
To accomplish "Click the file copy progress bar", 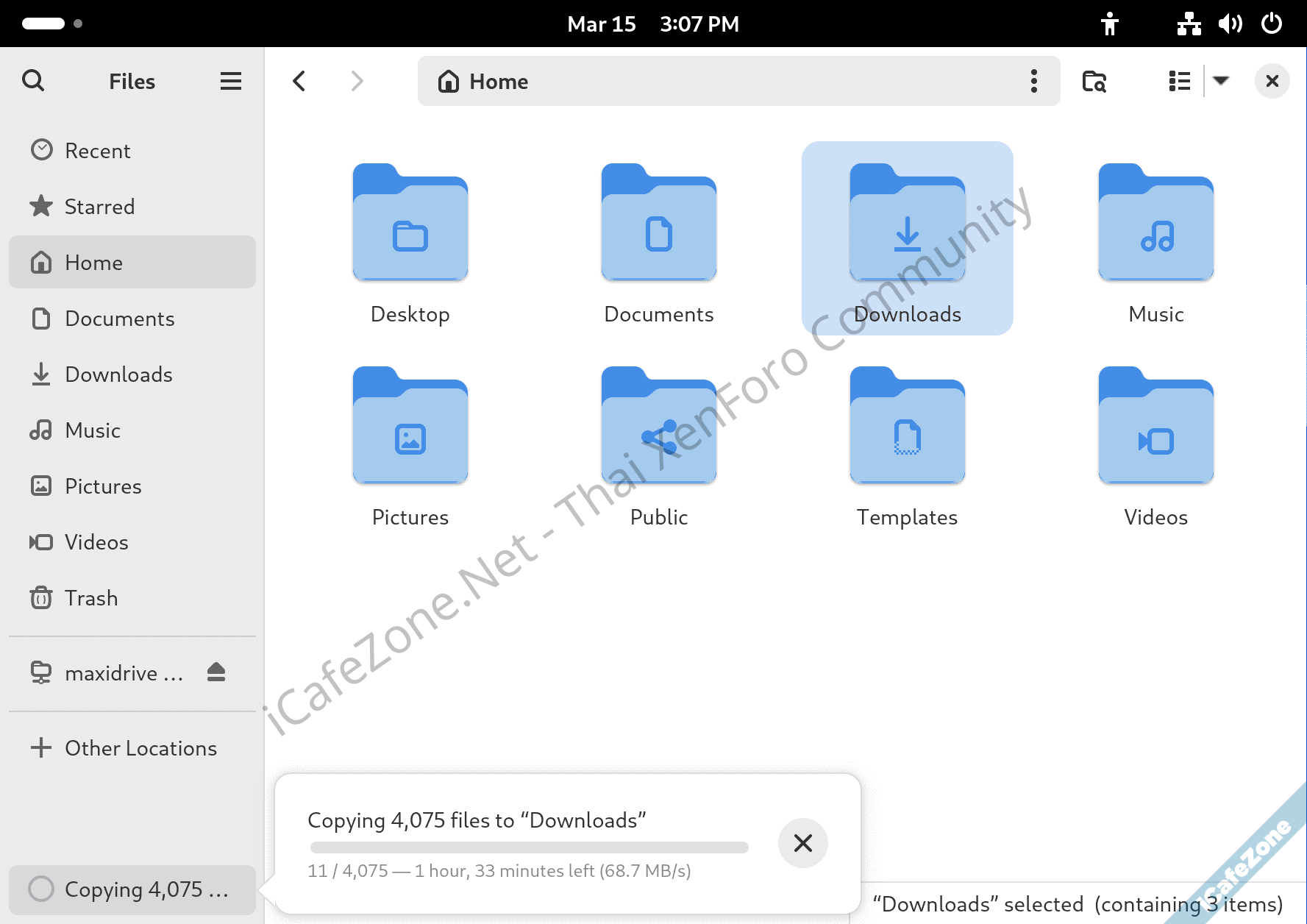I will (x=529, y=847).
